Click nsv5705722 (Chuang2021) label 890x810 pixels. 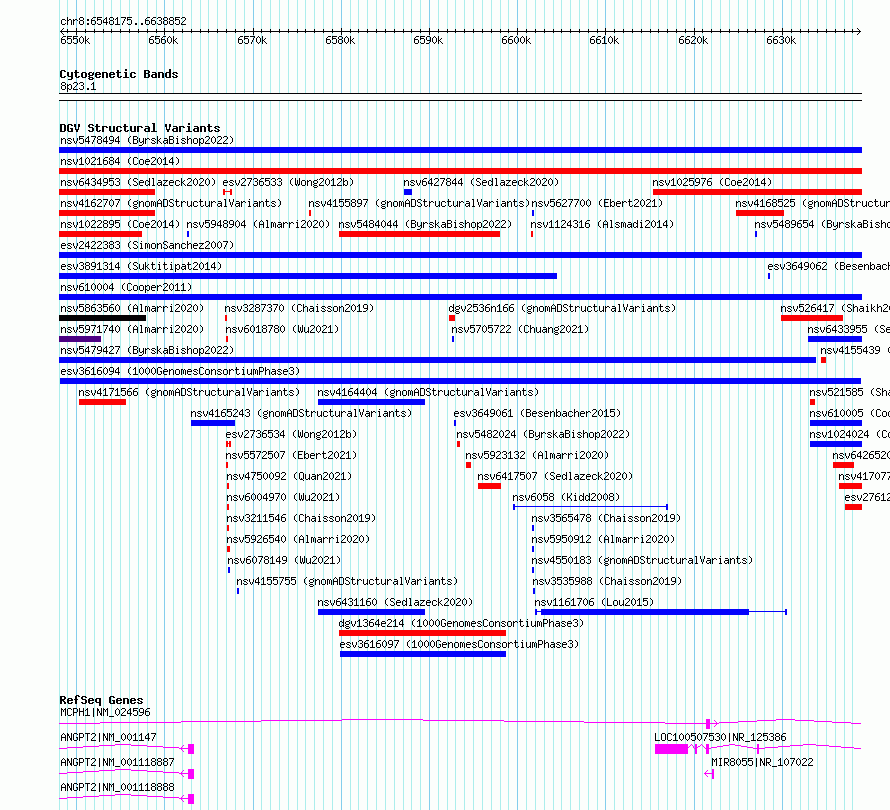tap(520, 329)
